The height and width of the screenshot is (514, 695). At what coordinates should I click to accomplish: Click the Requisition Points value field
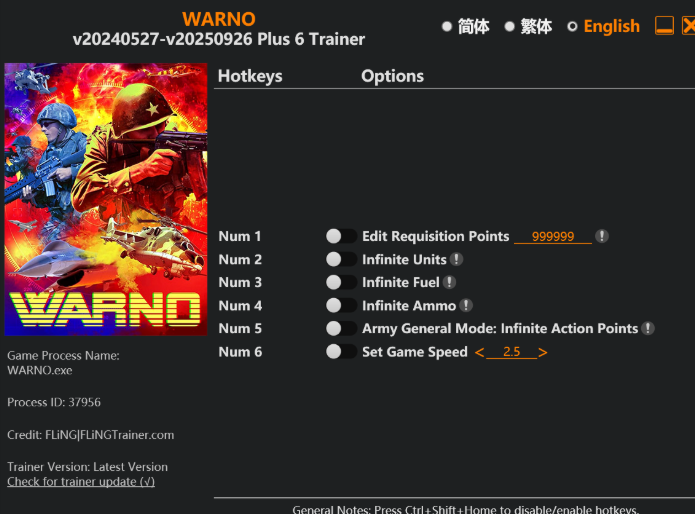click(x=552, y=238)
